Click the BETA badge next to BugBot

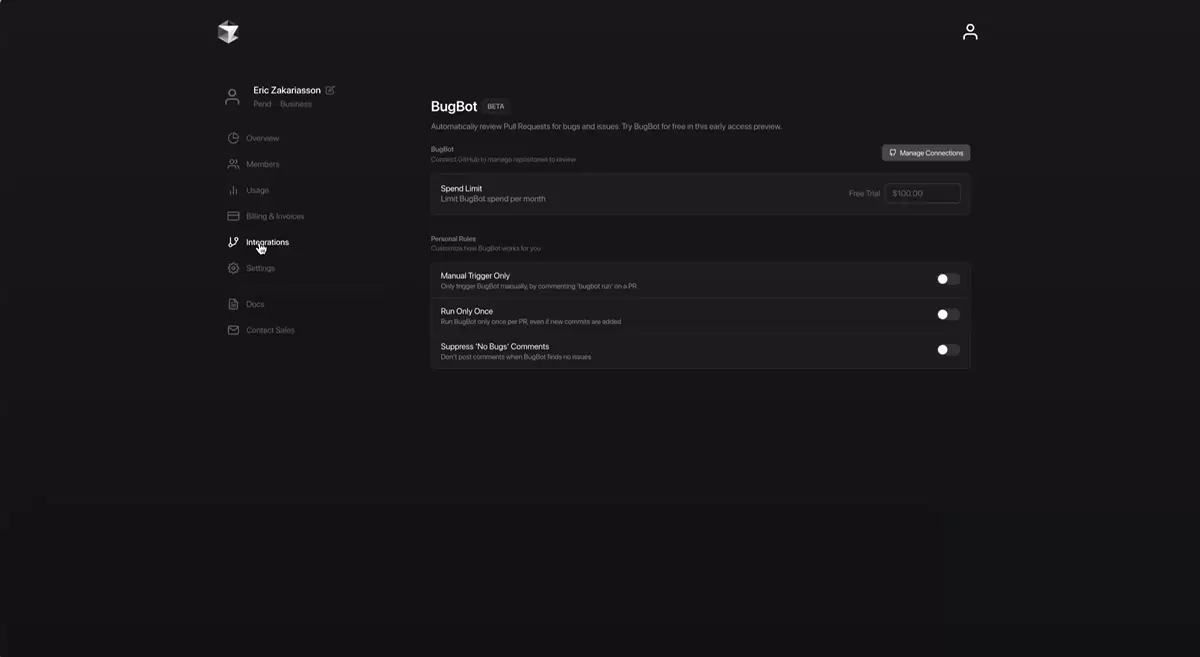(496, 106)
